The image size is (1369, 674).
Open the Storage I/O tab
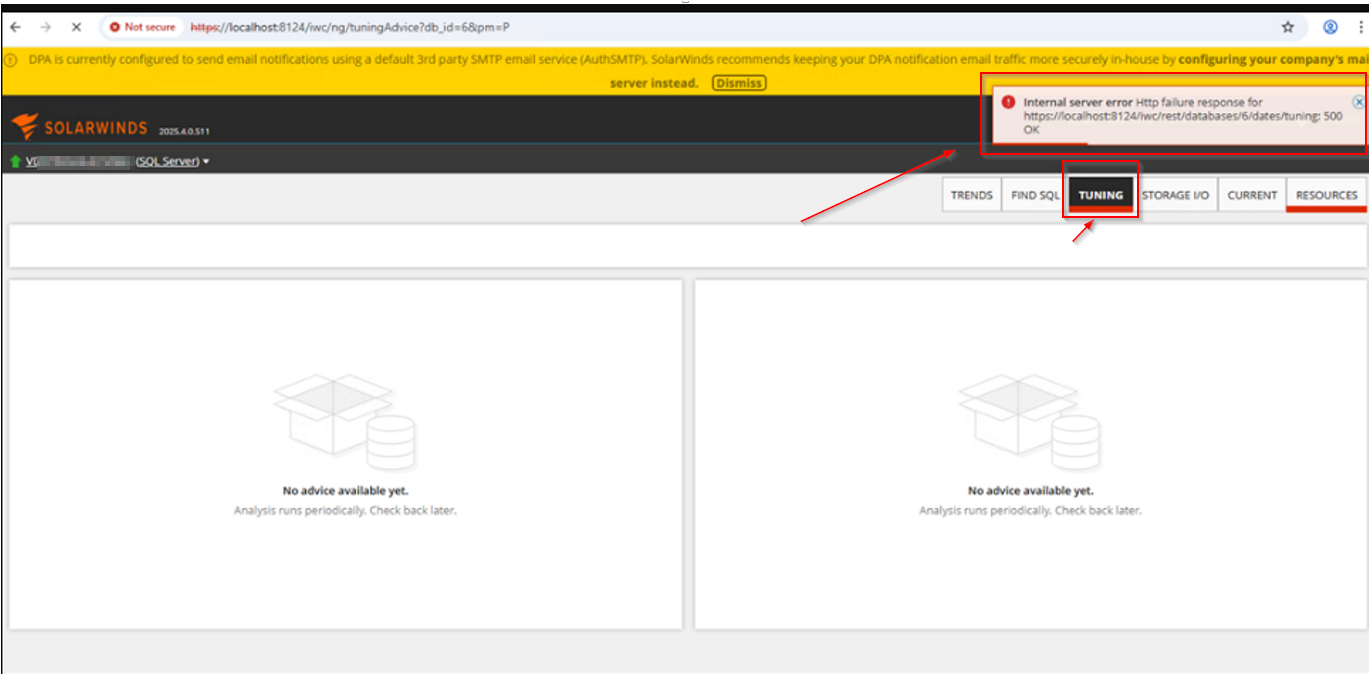point(1175,195)
